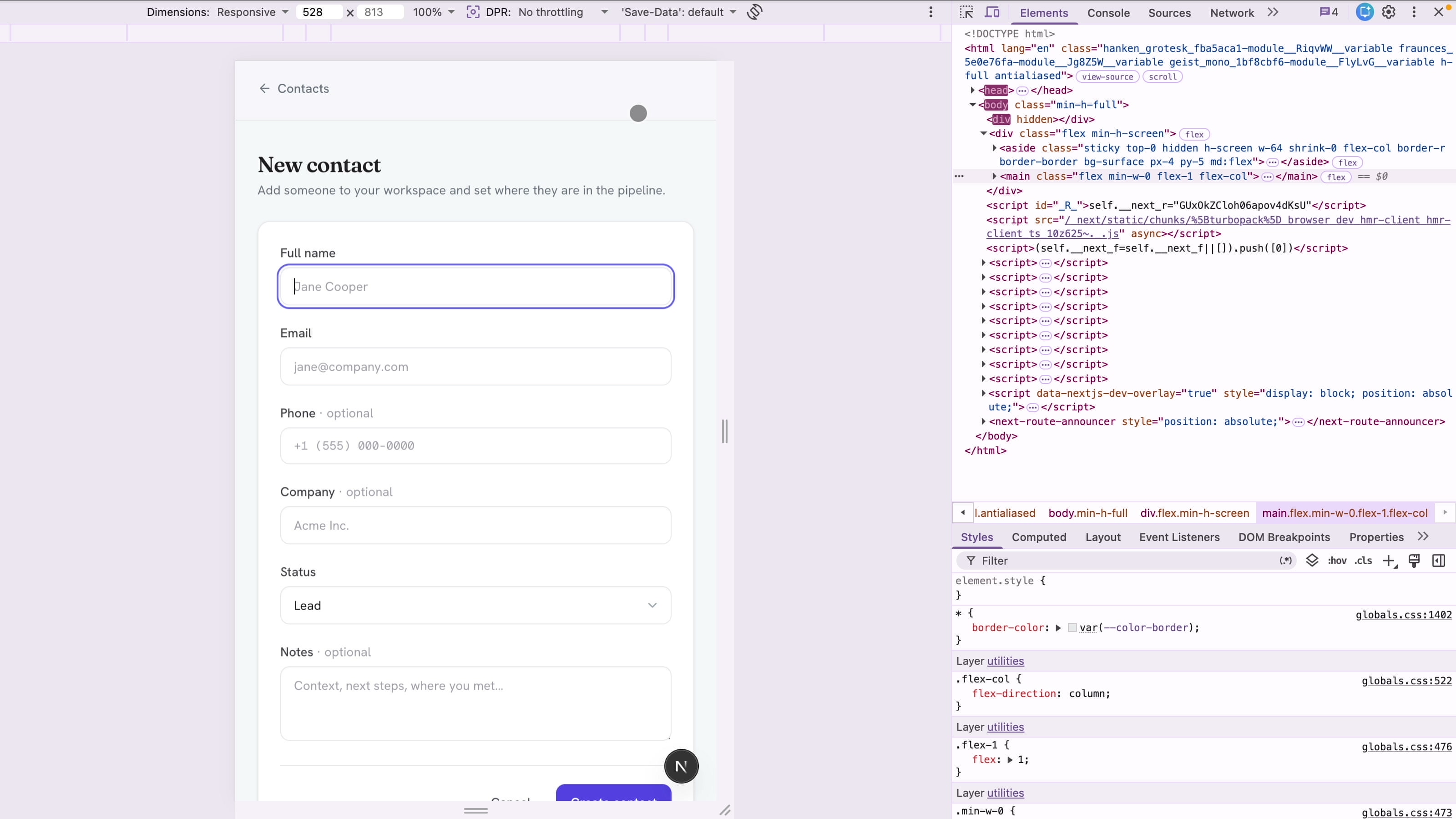1456x819 pixels.
Task: Click the flex badge on aside element
Action: pos(1347,163)
